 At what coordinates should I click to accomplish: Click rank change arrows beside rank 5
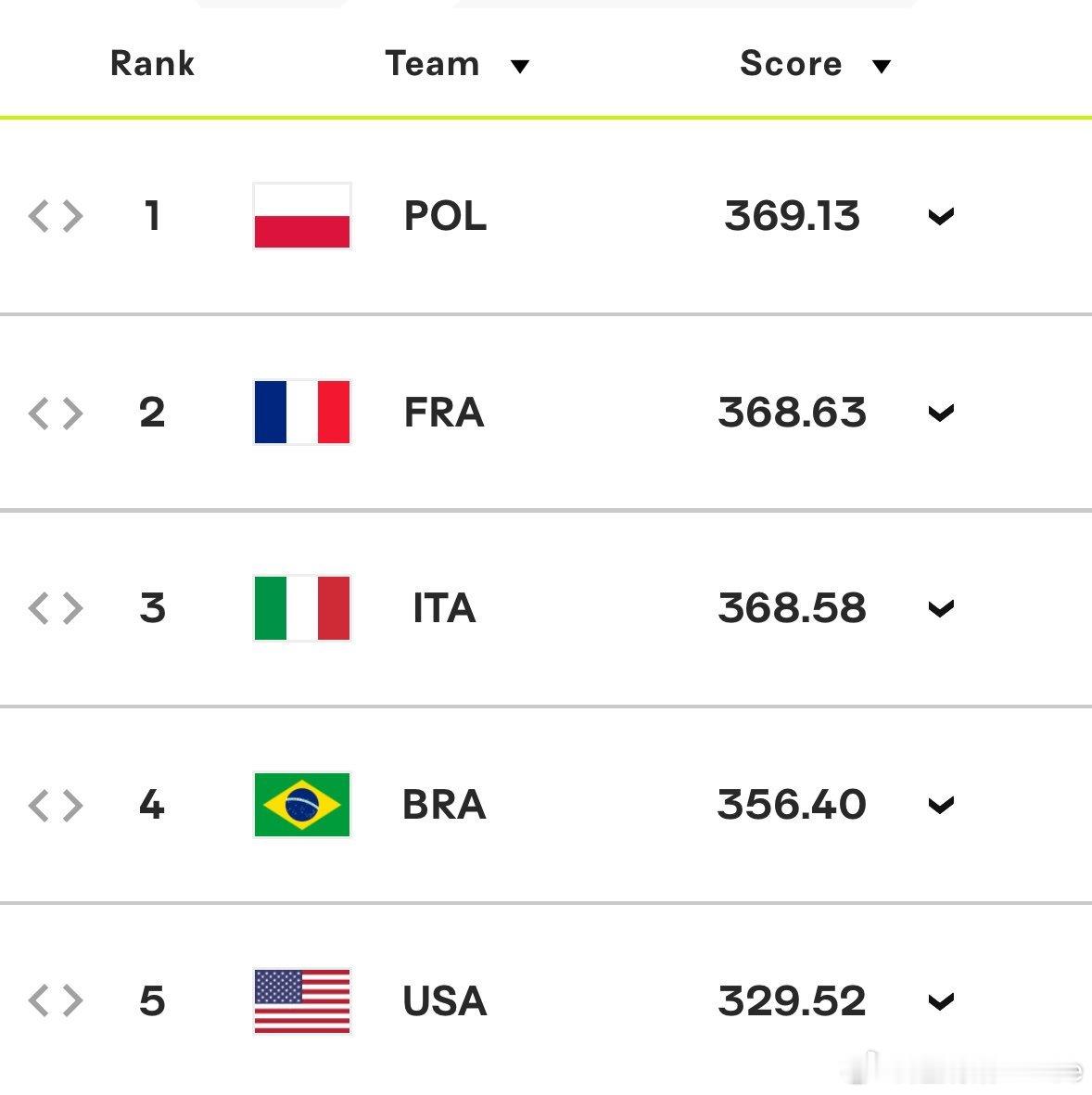click(56, 1000)
